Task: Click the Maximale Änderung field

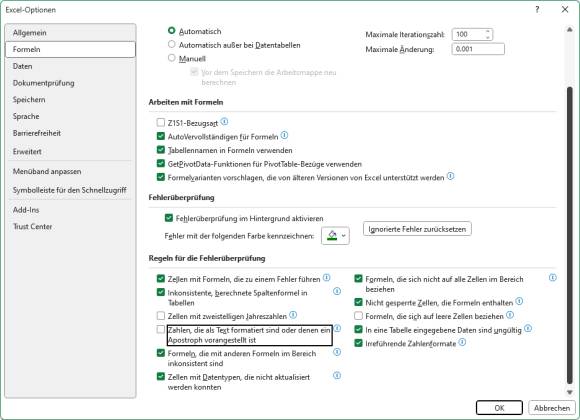Action: coord(478,49)
